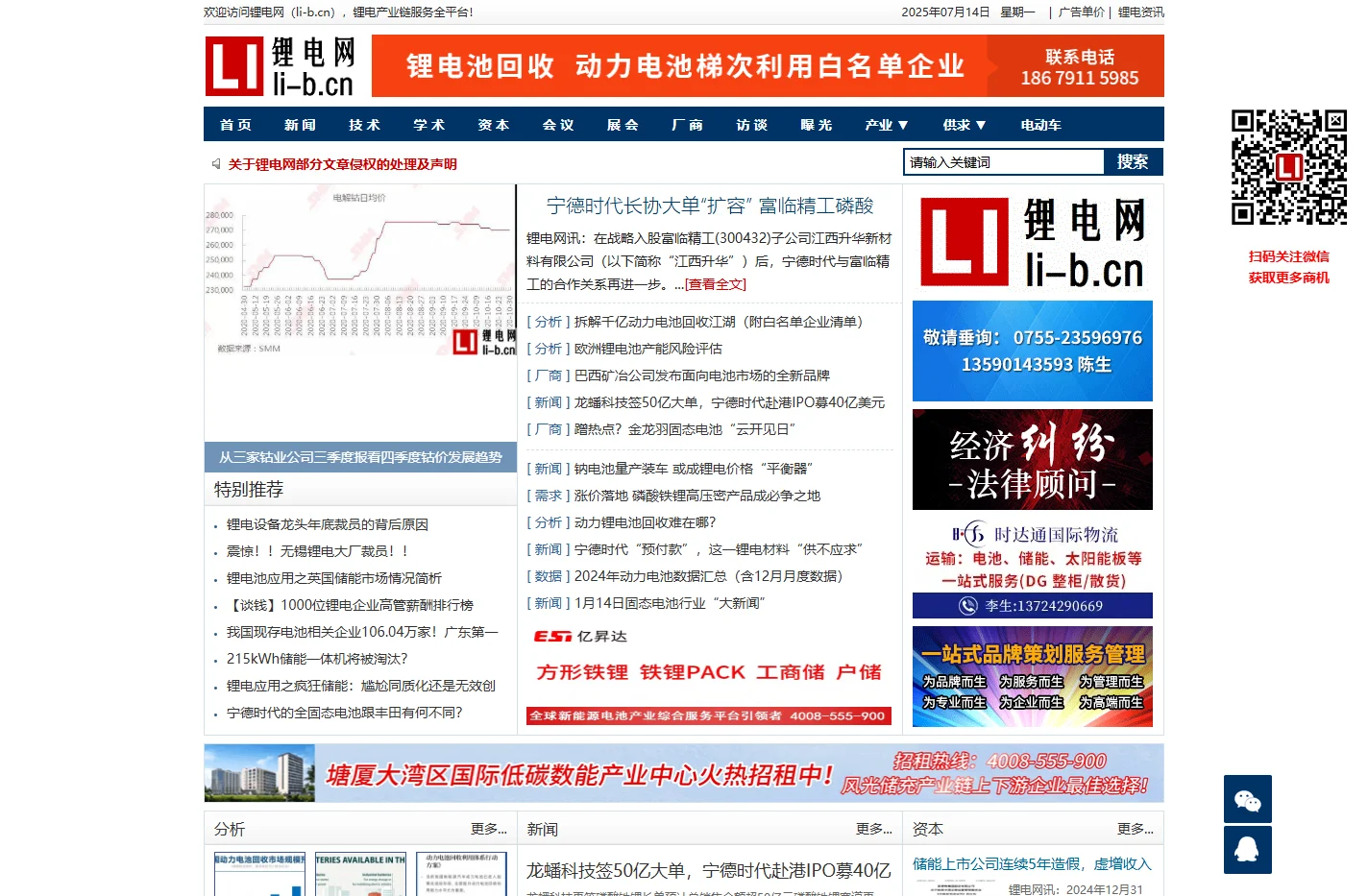Image resolution: width=1368 pixels, height=896 pixels.
Task: Open 215kWh储能一体机将被淘汰?
Action: [317, 659]
